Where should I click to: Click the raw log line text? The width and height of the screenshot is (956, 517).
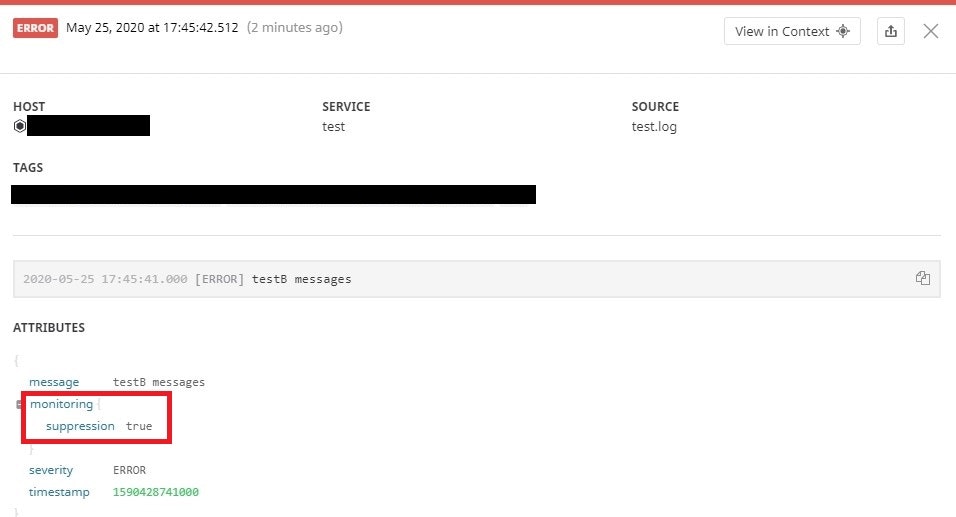(187, 279)
